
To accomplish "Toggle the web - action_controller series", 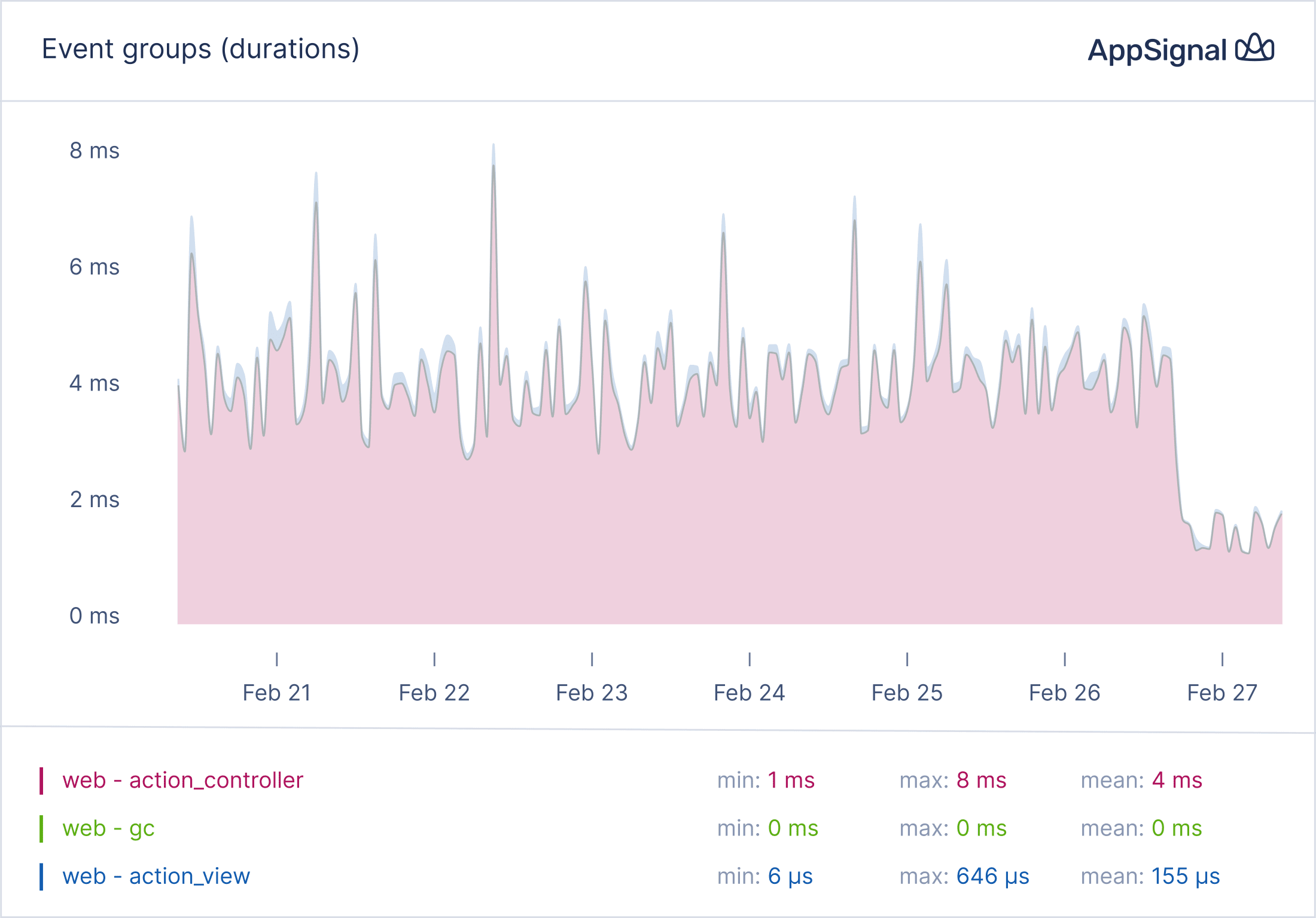I will [x=183, y=780].
